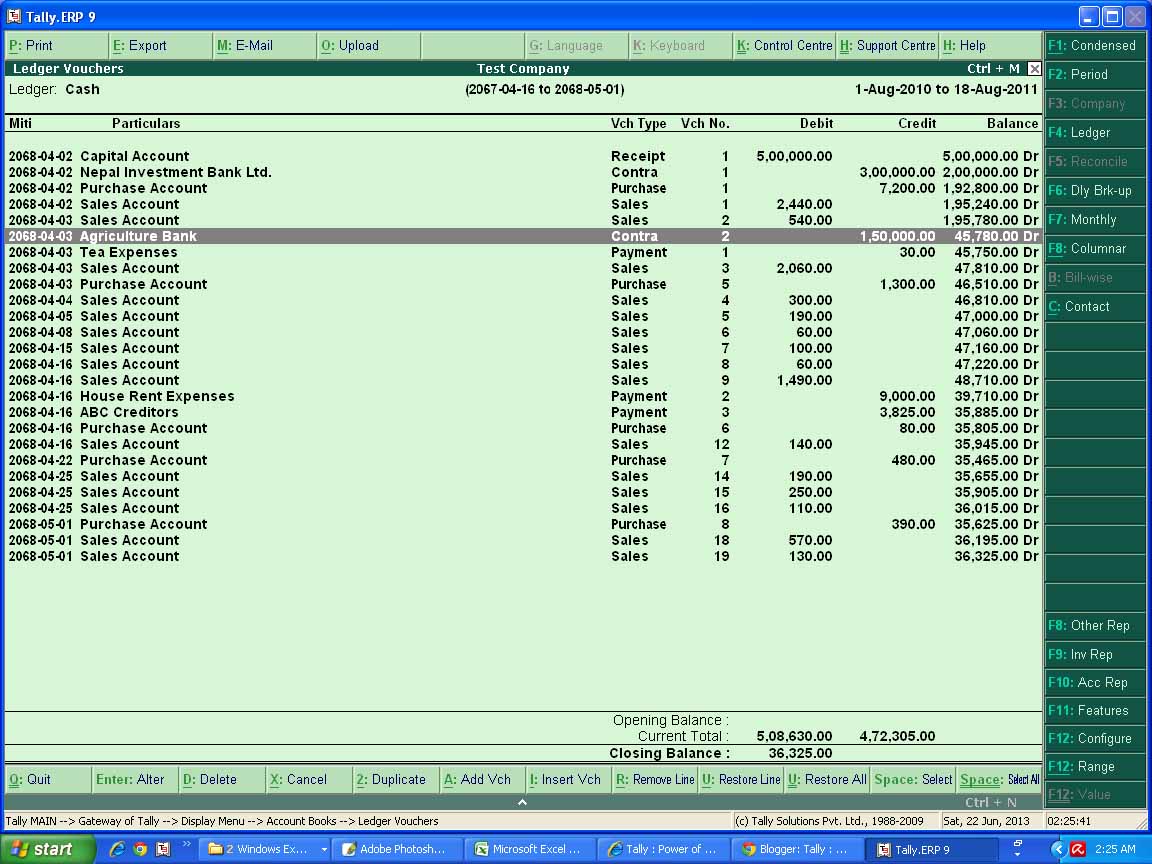Click A: Add Vch button
1152x864 pixels.
tap(483, 780)
